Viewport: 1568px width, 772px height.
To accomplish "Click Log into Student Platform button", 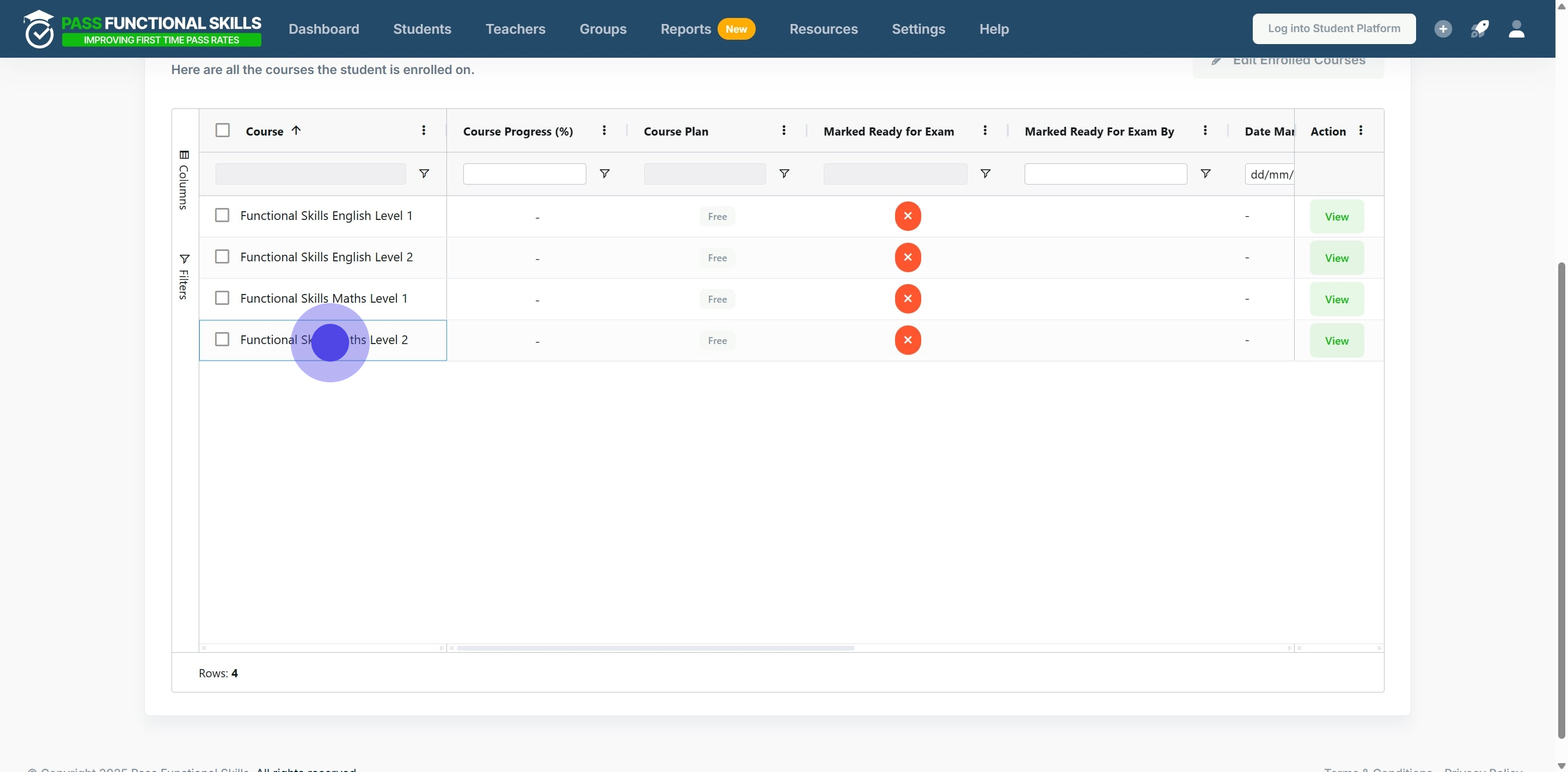I will click(1334, 29).
